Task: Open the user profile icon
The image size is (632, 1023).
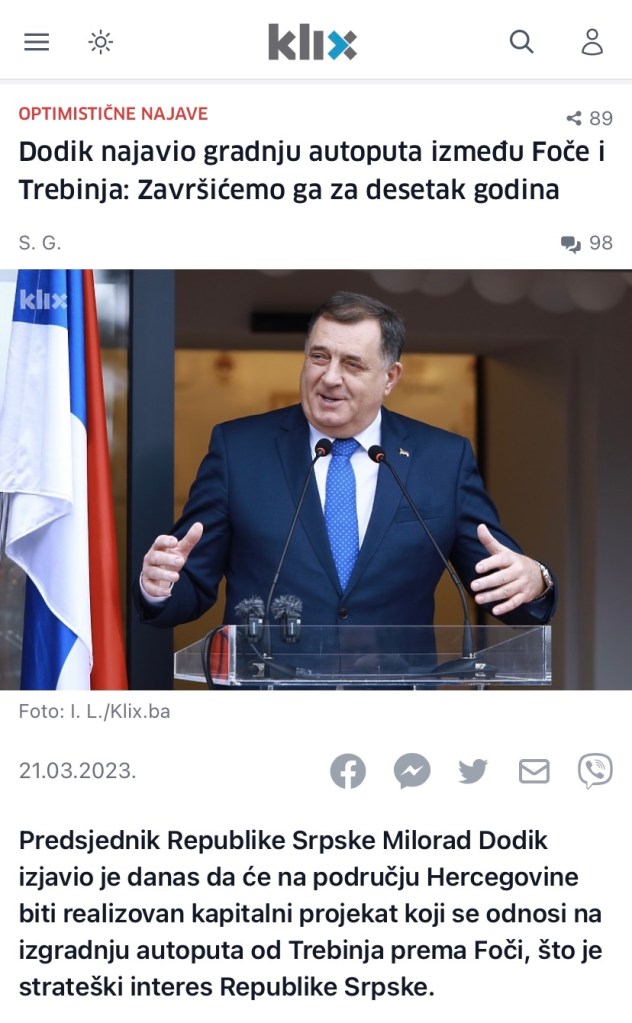Action: [x=592, y=42]
